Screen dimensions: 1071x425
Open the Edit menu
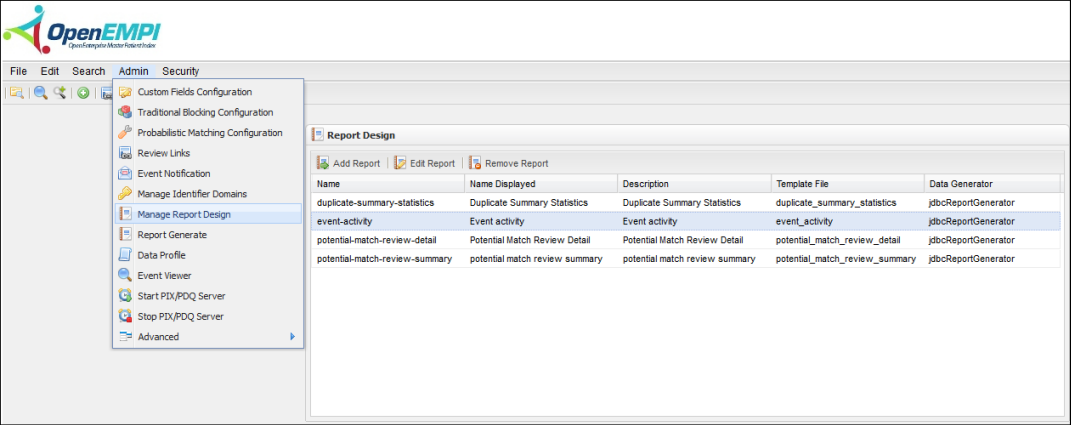50,71
